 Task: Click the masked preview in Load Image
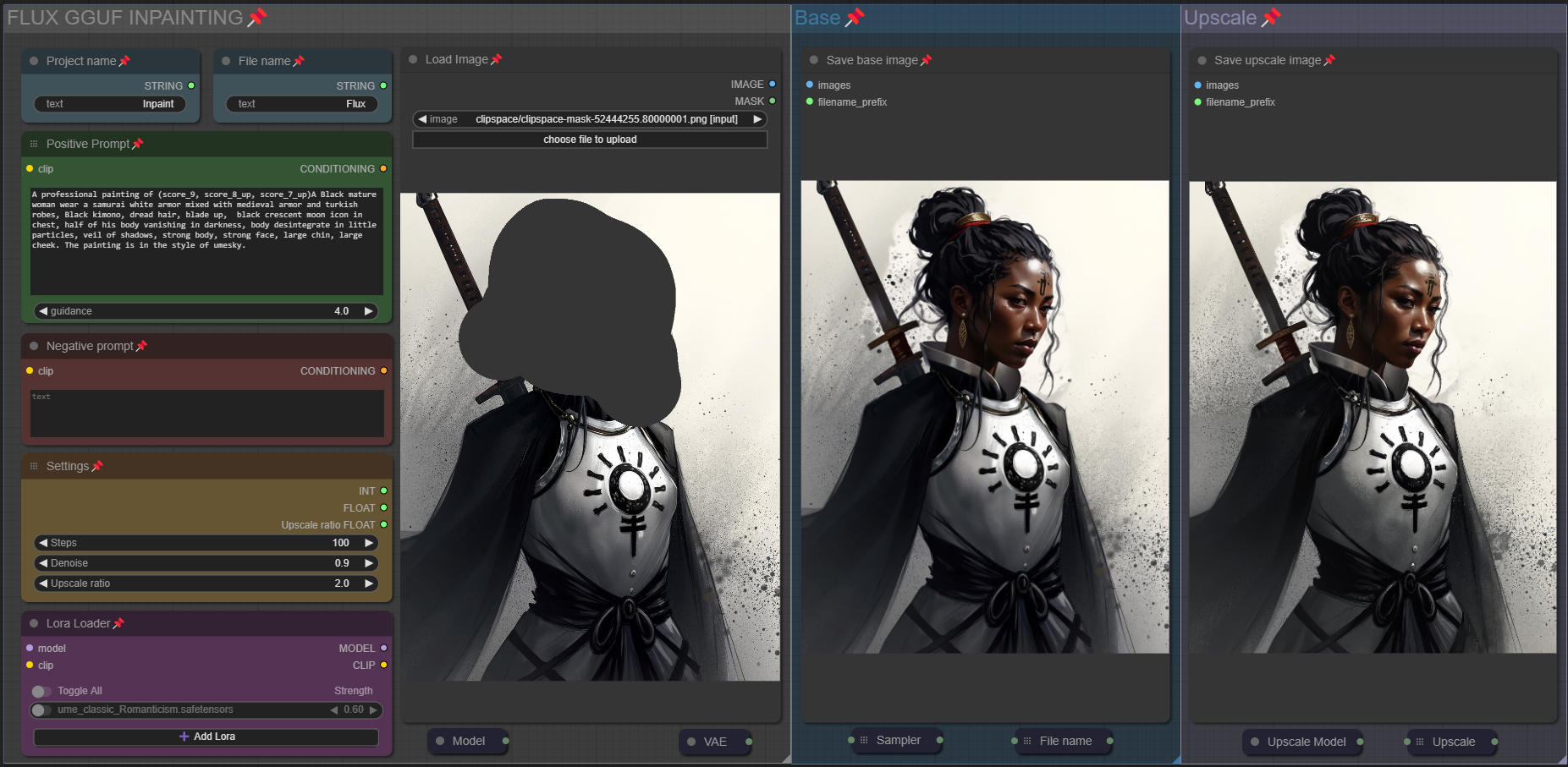(591, 437)
